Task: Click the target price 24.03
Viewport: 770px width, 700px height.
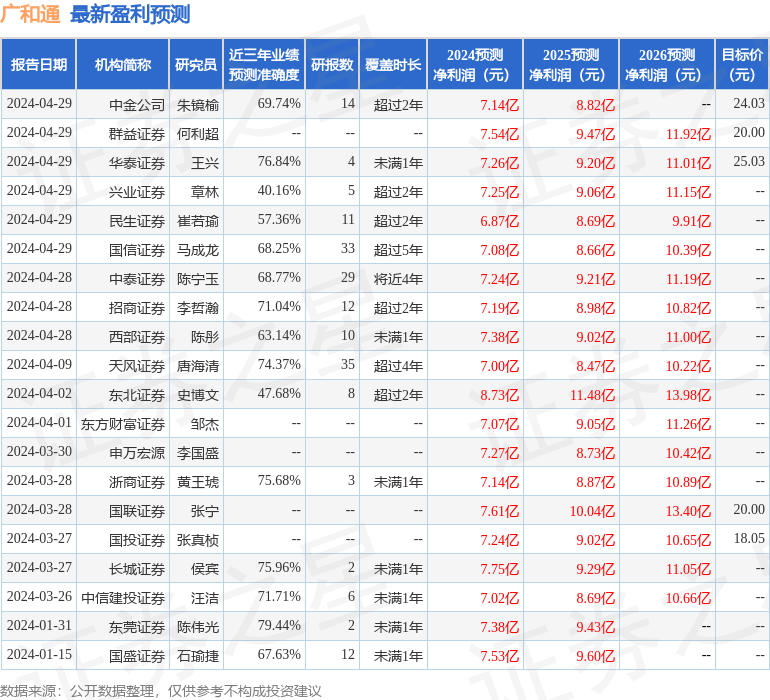Action: (749, 103)
